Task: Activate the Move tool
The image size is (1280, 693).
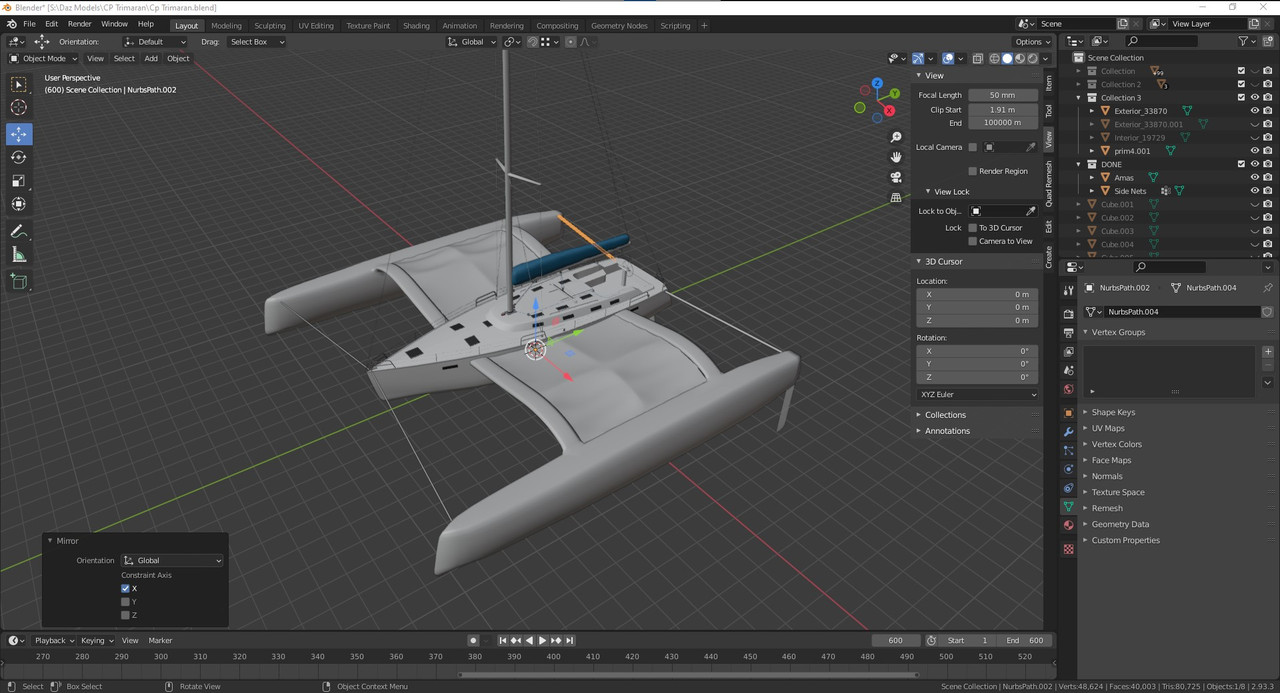Action: click(x=19, y=134)
